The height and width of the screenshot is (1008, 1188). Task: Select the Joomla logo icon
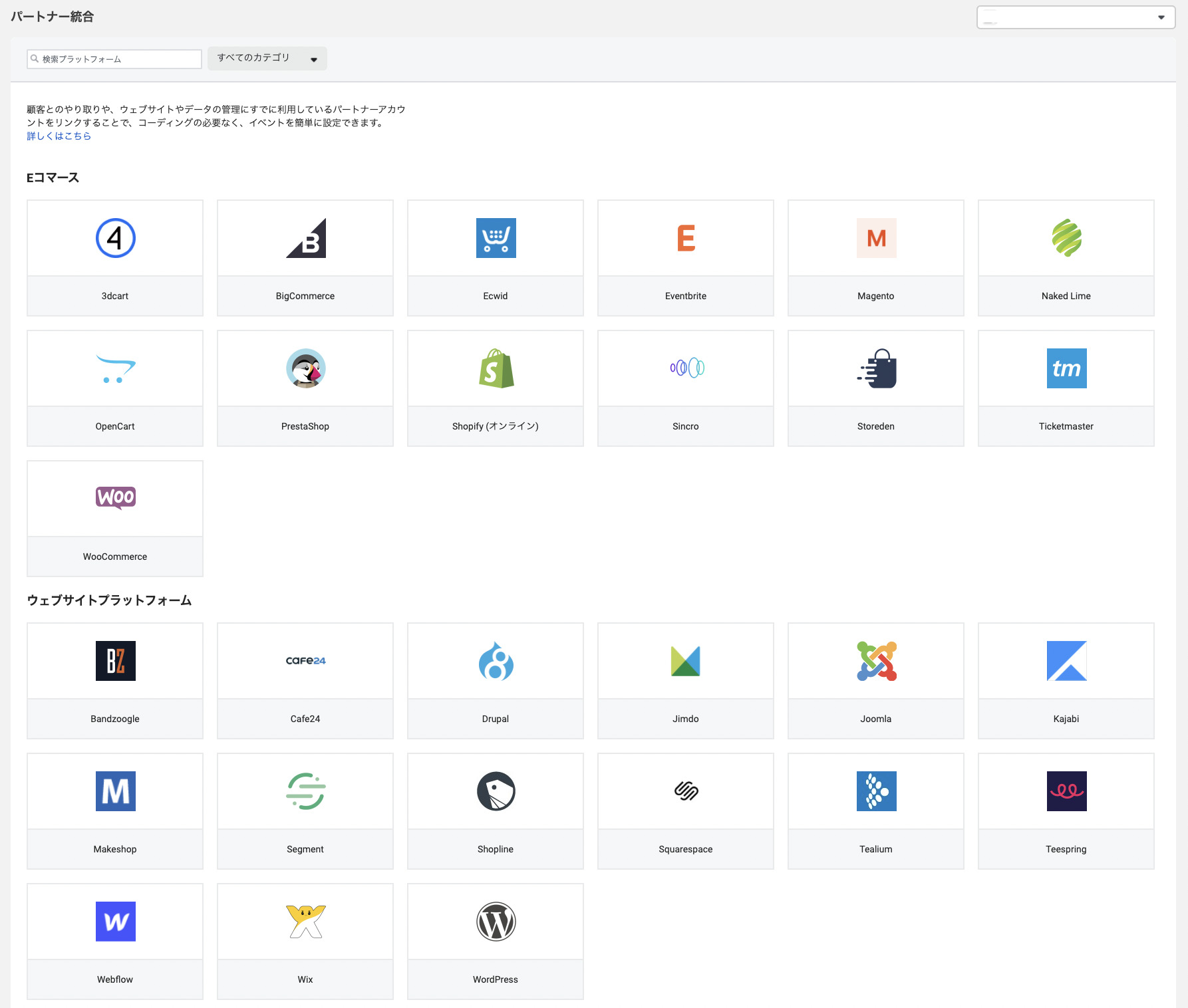(x=876, y=661)
